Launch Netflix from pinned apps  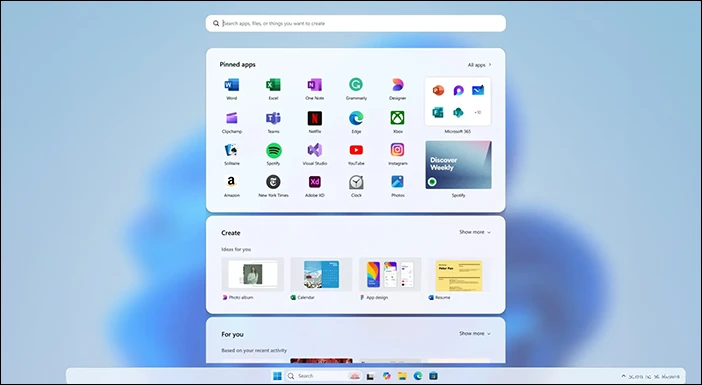(x=315, y=118)
